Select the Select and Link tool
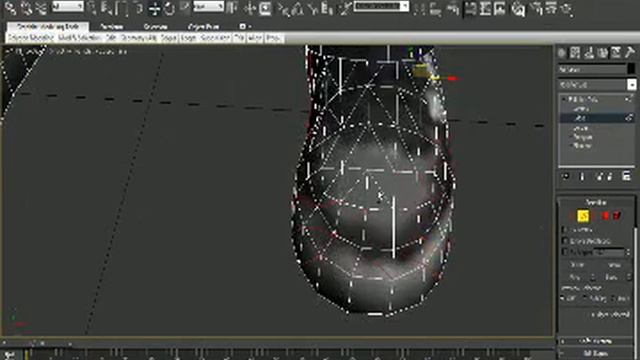 coord(11,8)
